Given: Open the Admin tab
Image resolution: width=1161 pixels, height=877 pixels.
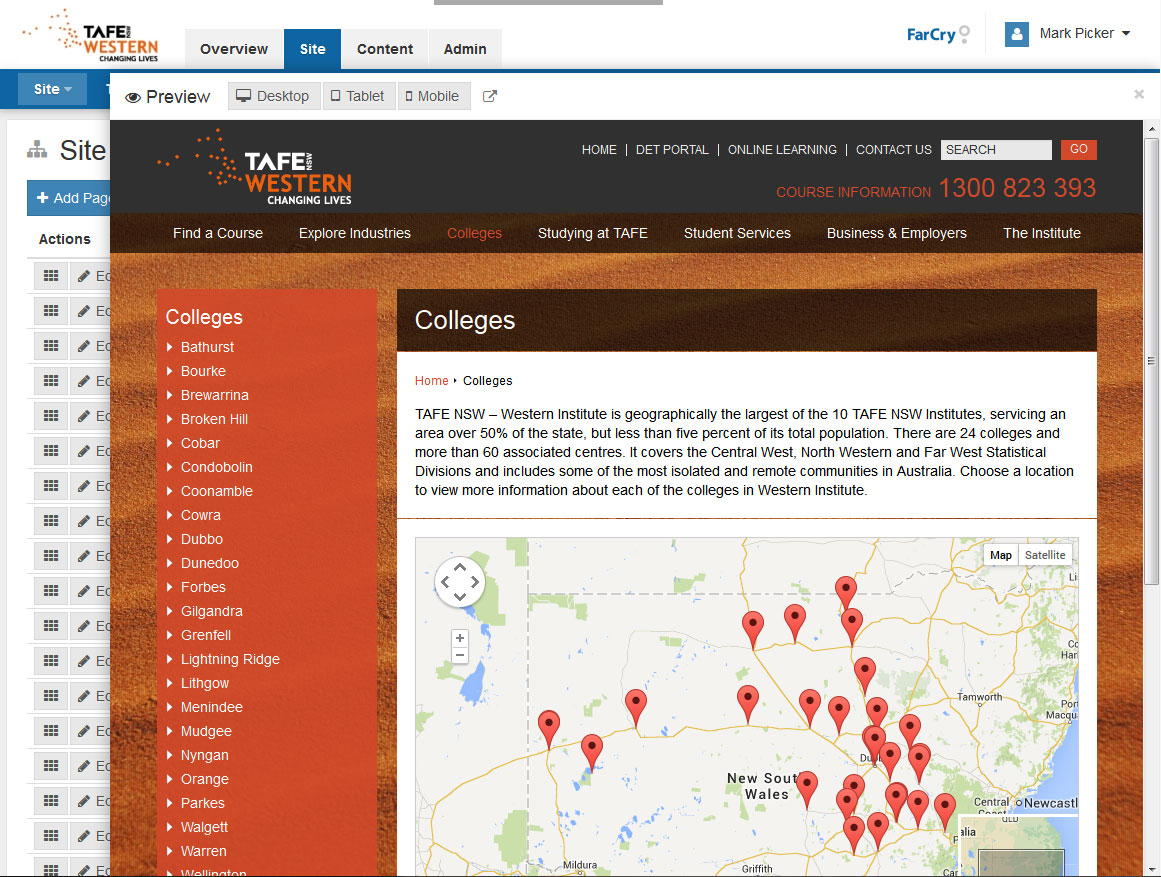Looking at the screenshot, I should 465,49.
